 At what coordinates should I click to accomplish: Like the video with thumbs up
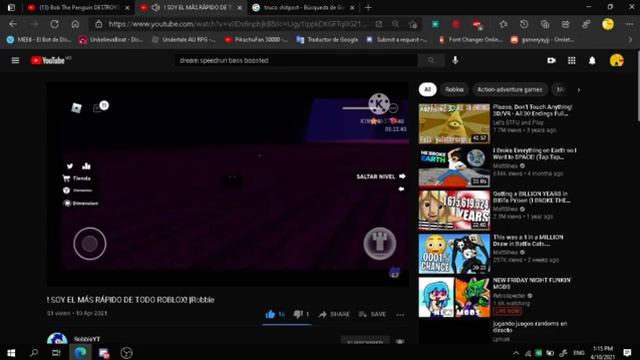pos(275,314)
